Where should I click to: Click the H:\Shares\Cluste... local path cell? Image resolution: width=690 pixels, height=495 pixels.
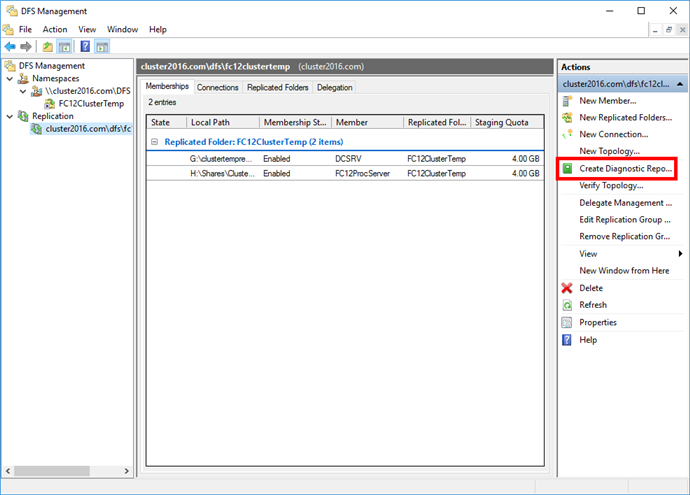(222, 173)
